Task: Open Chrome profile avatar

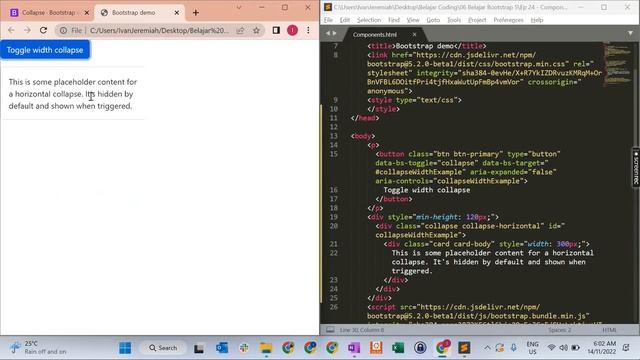Action: (292, 30)
